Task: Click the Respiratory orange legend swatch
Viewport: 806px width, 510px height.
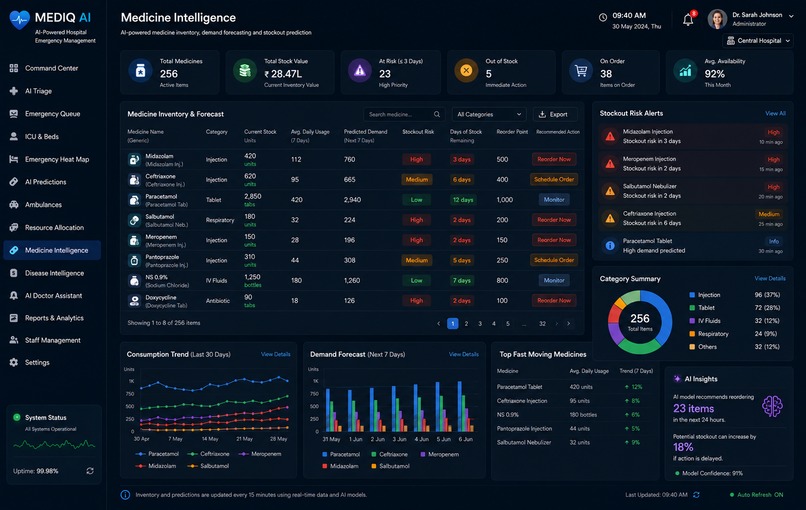Action: tap(692, 334)
